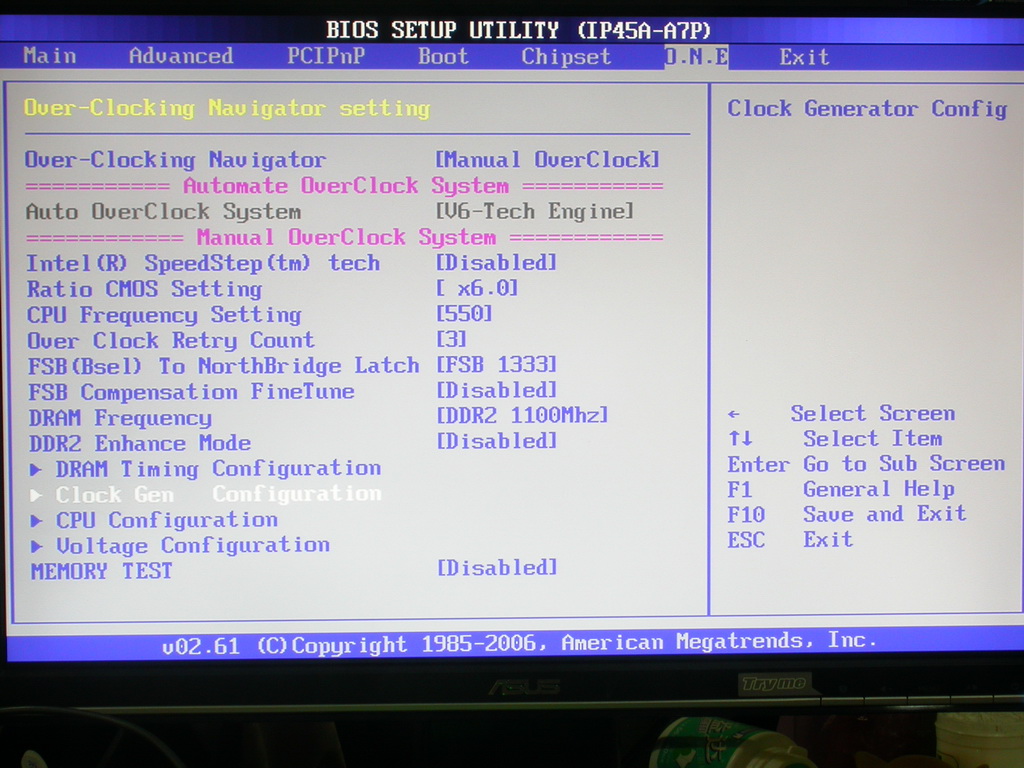
Task: Click the Clock Gen Configuration arrow
Action: click(37, 495)
